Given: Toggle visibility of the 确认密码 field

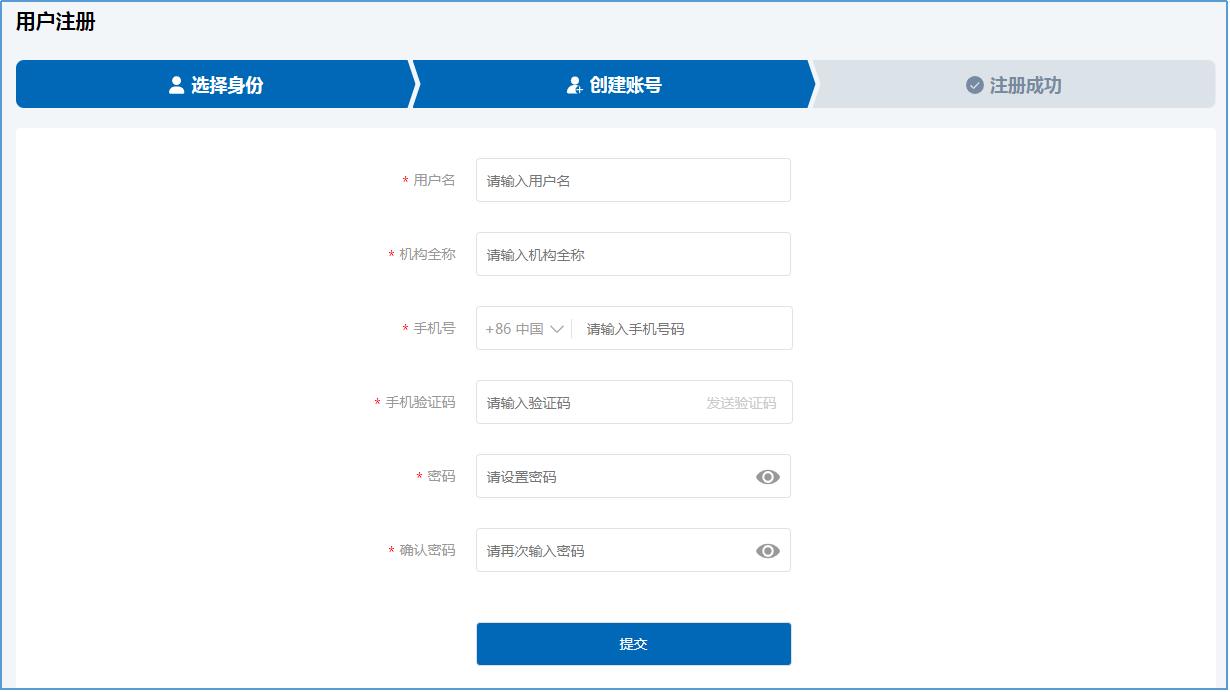Looking at the screenshot, I should [x=767, y=550].
